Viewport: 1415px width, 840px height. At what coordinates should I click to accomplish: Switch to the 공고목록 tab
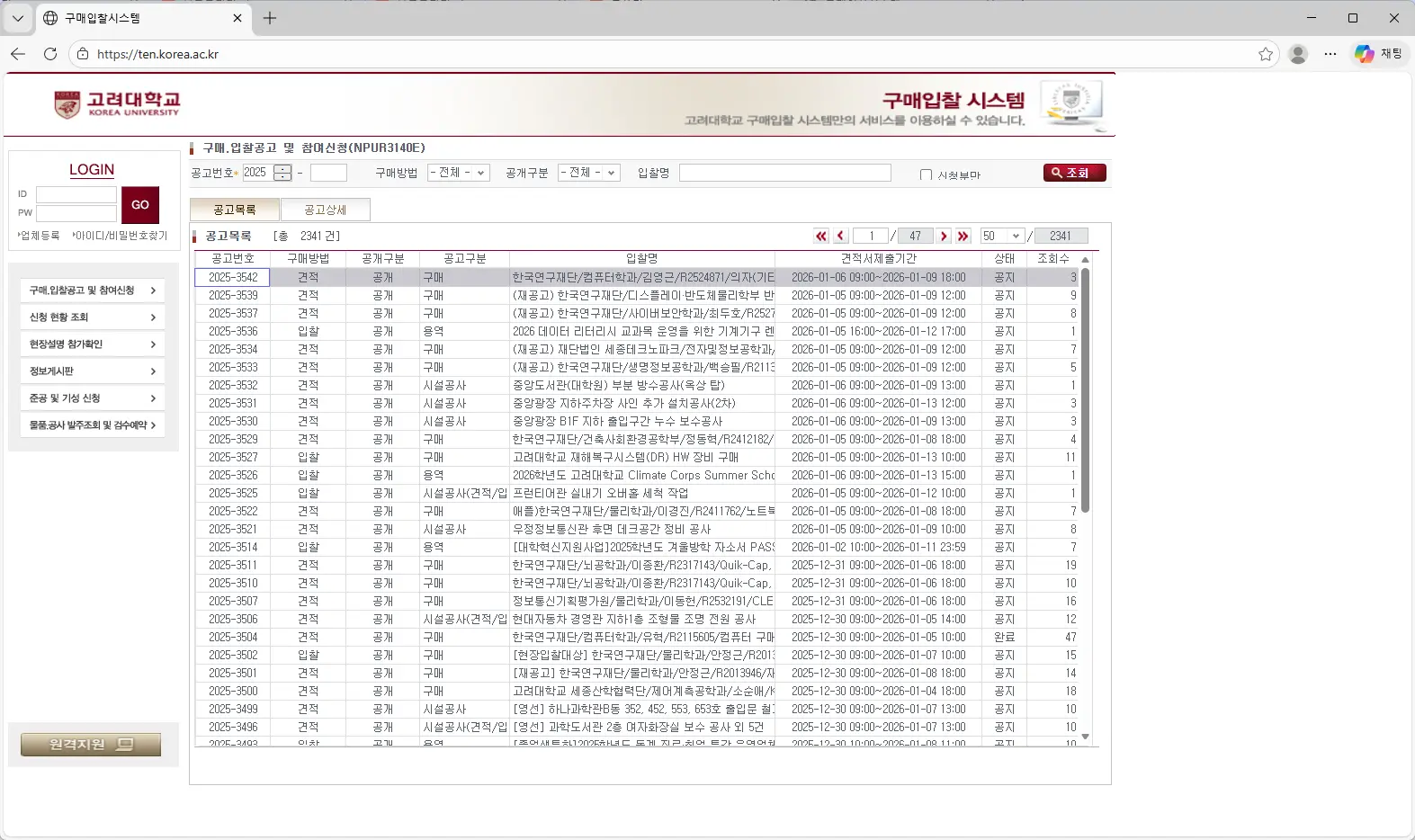[235, 210]
